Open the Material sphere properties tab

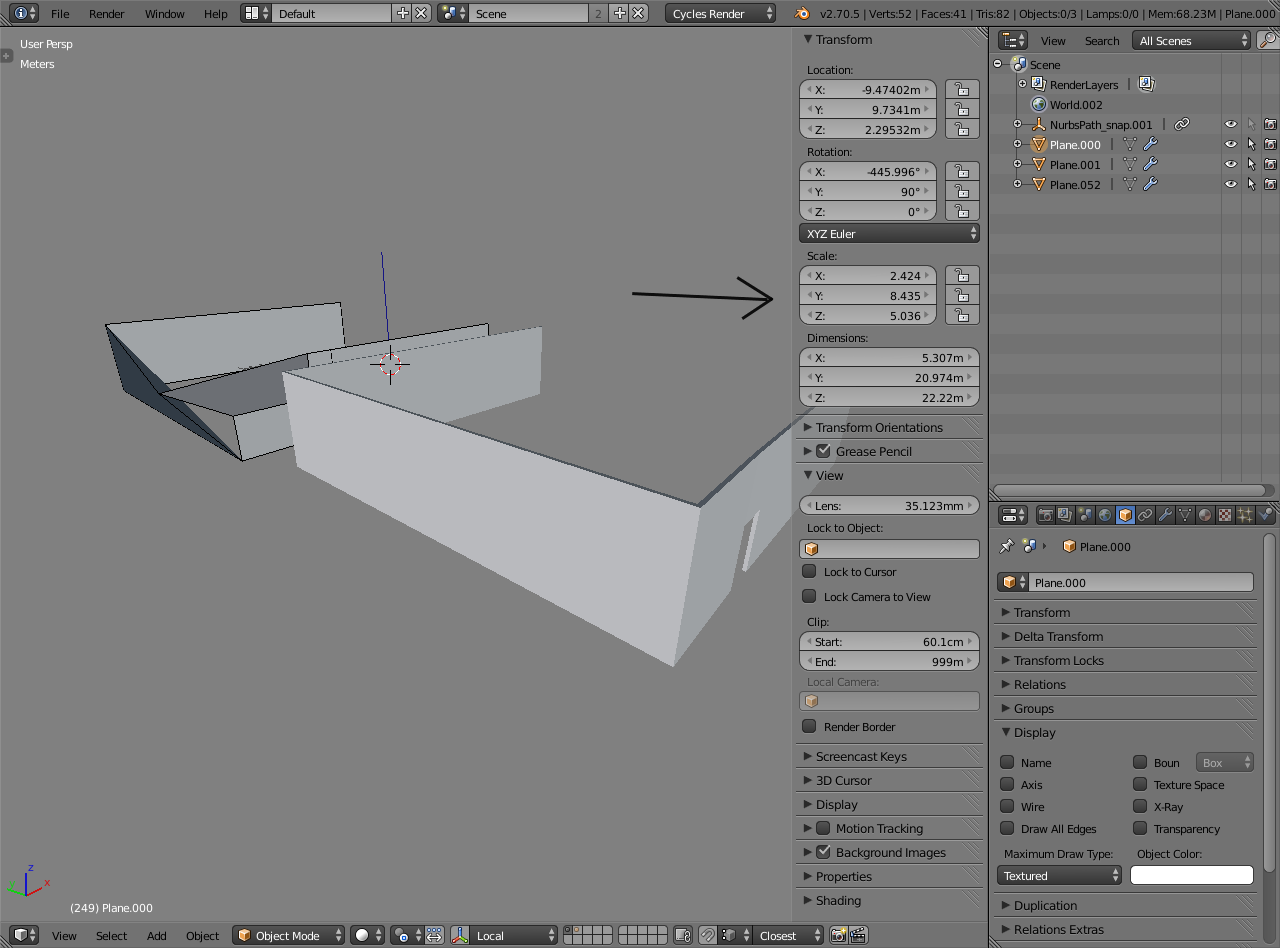coord(1205,515)
